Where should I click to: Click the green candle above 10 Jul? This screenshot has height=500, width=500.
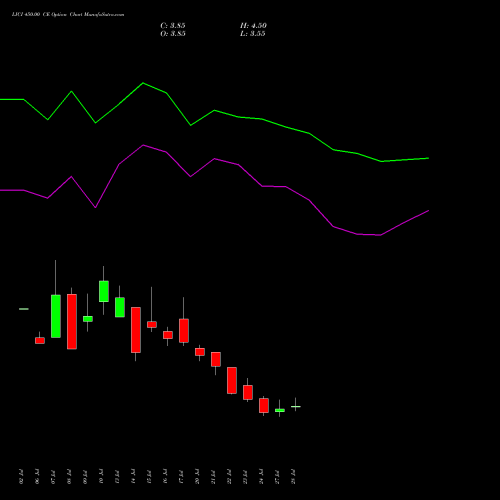pos(104,291)
